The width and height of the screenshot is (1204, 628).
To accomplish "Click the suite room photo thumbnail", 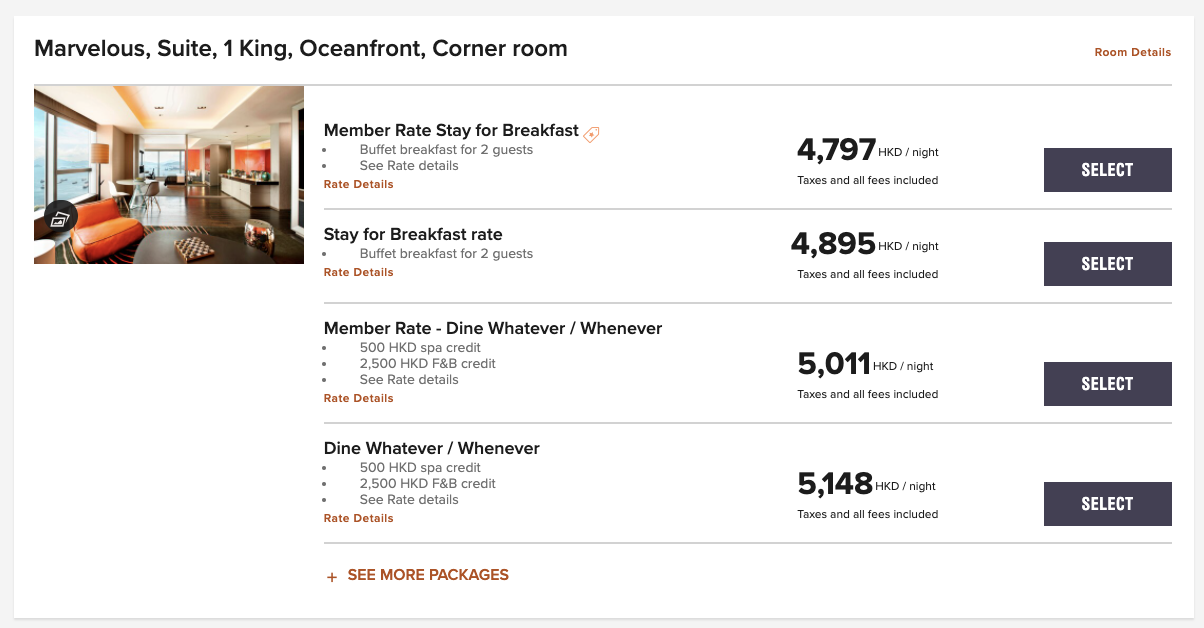I will point(169,175).
